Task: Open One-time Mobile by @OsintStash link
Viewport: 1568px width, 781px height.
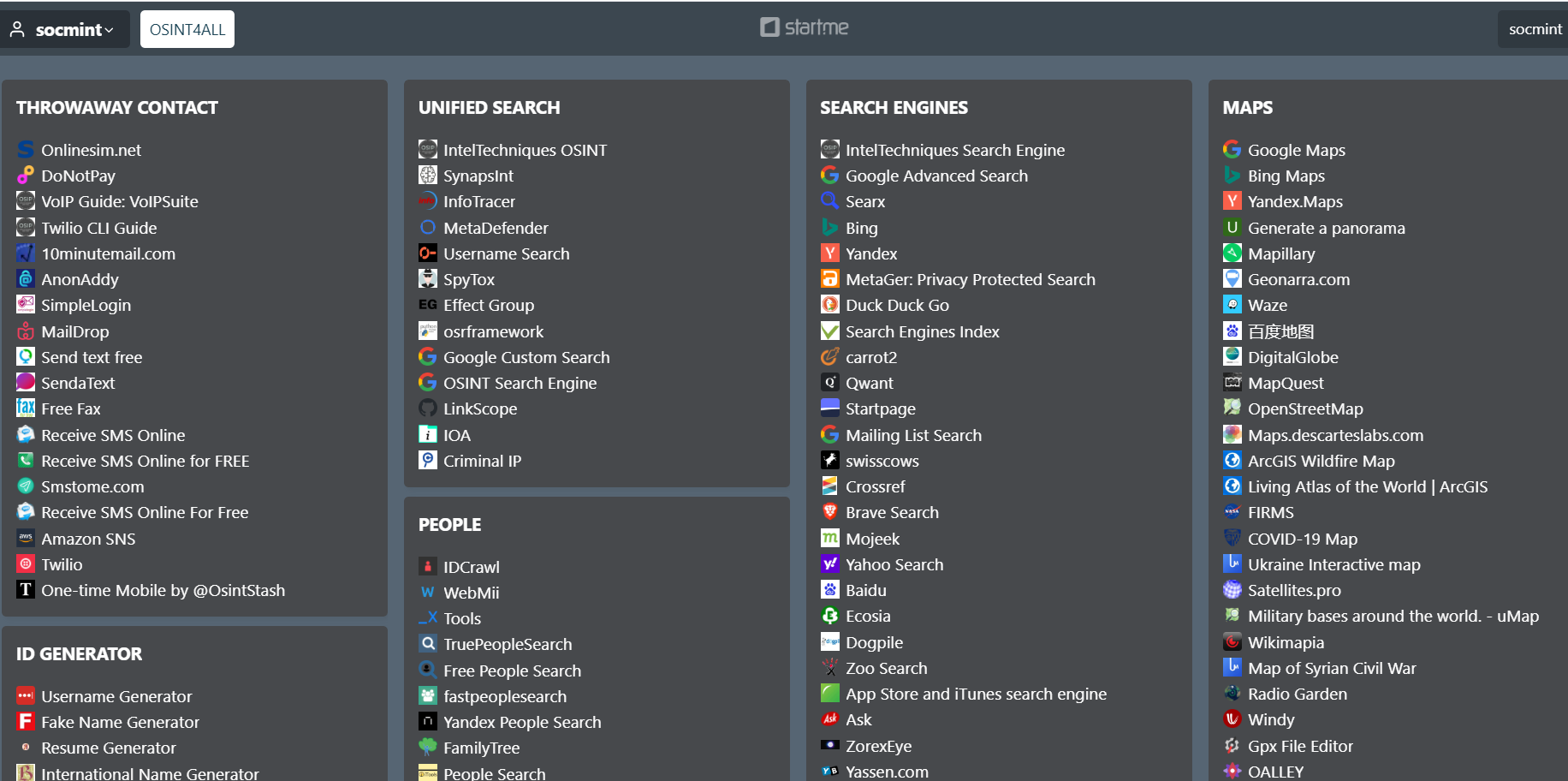Action: [163, 590]
